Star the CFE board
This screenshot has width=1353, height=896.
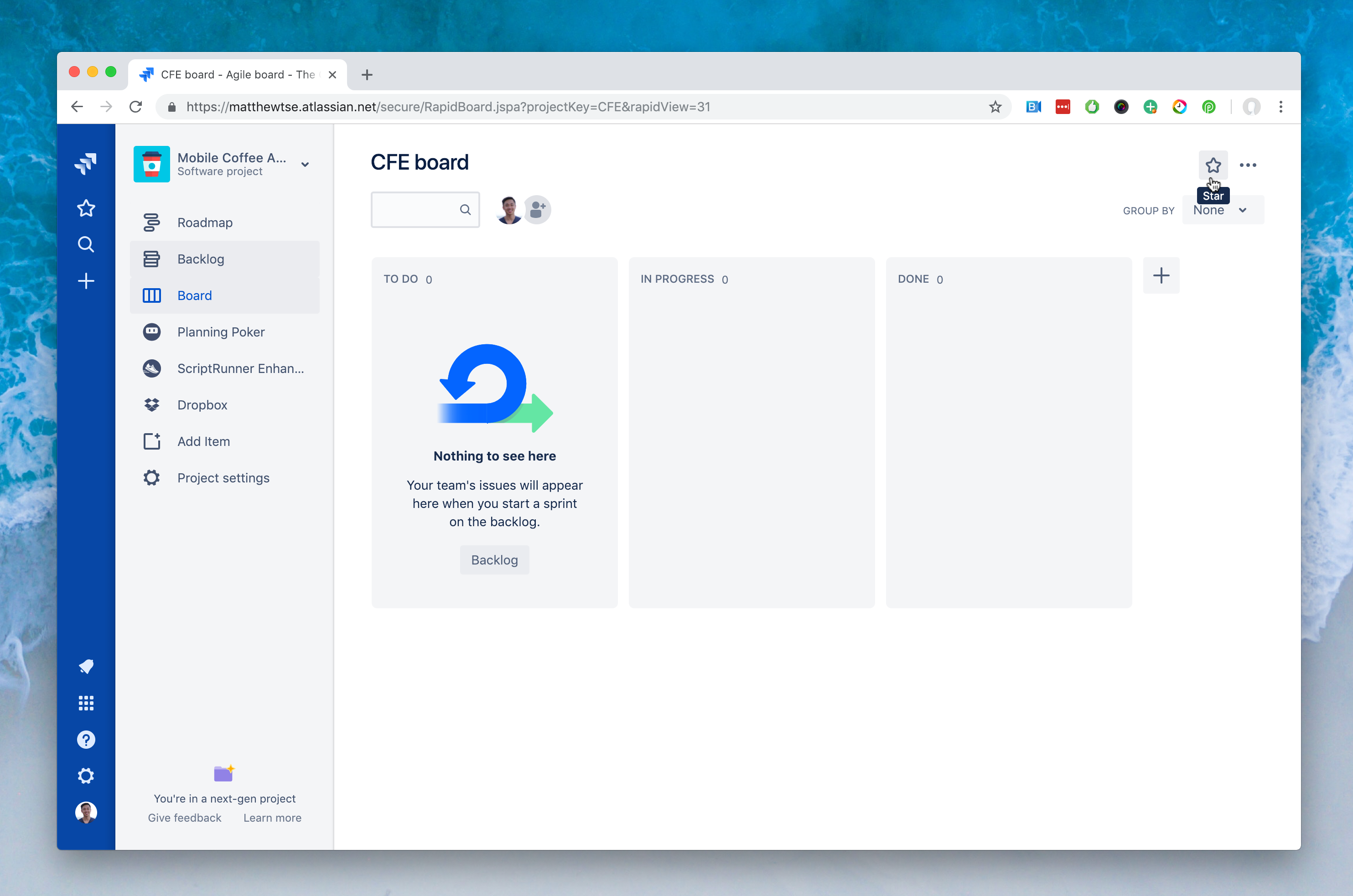(x=1213, y=165)
